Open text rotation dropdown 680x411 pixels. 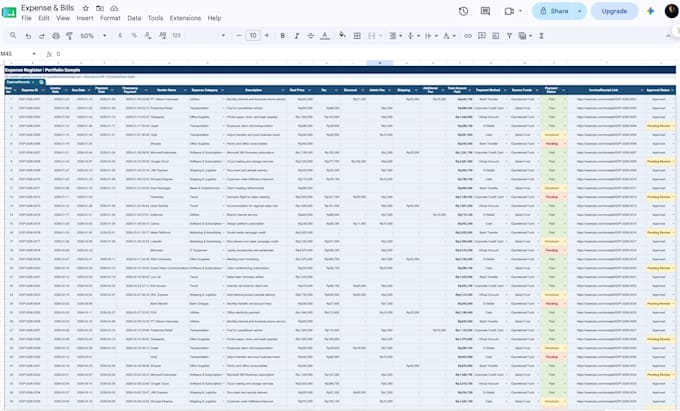449,36
